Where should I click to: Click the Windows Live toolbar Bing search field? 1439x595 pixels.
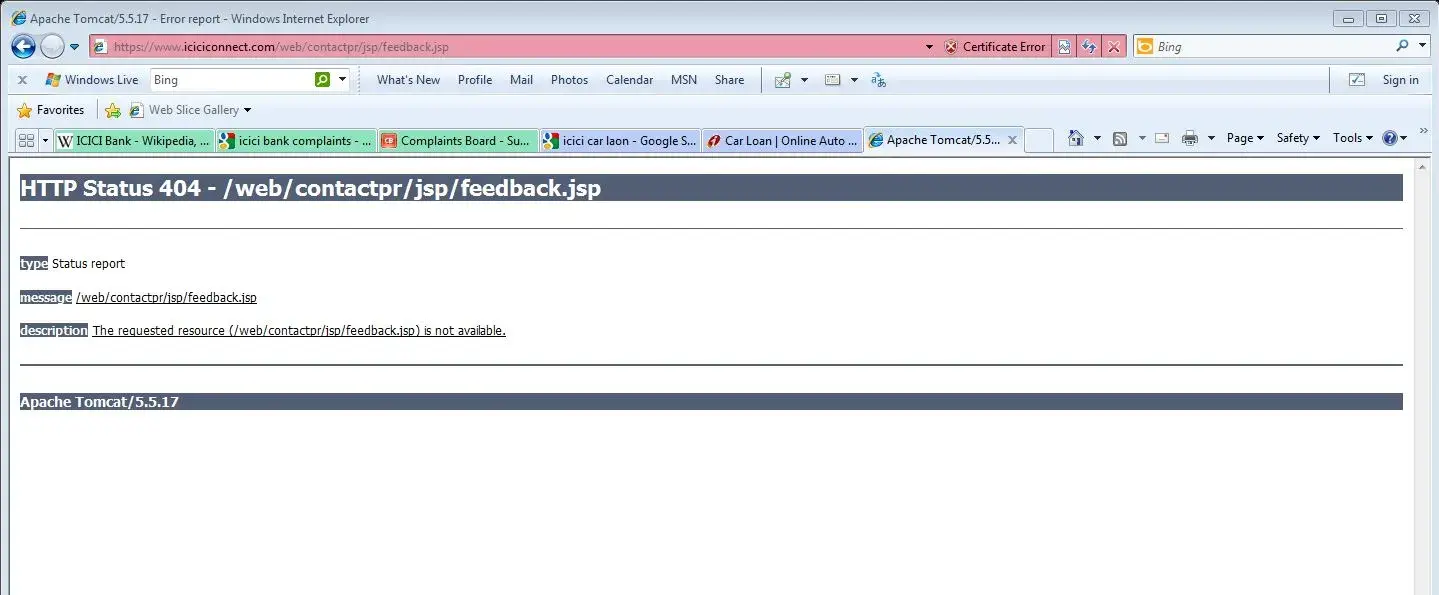tap(231, 80)
